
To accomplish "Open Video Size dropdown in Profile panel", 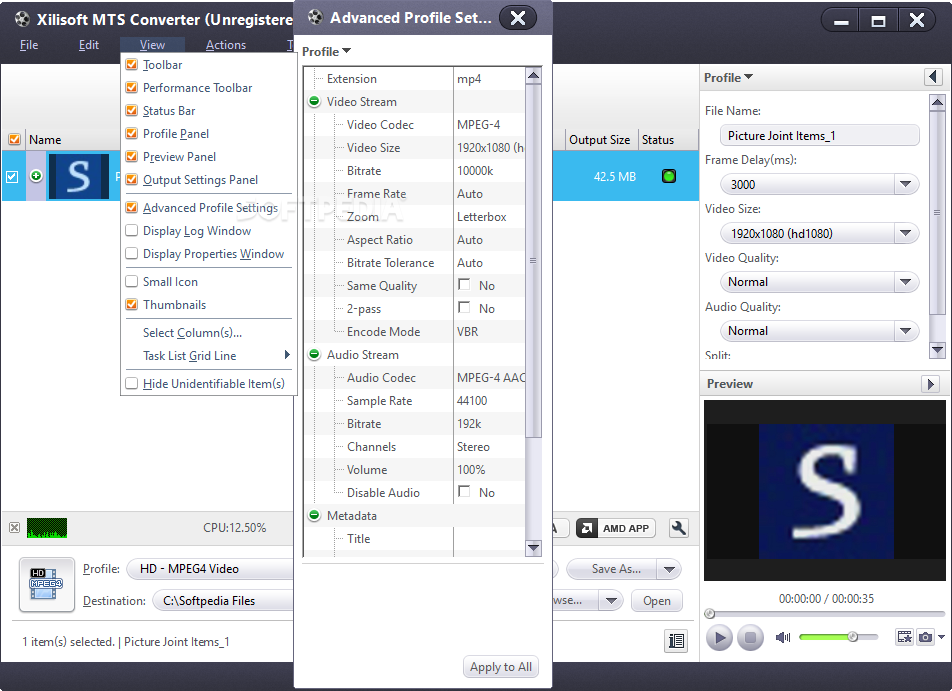I will (x=905, y=233).
